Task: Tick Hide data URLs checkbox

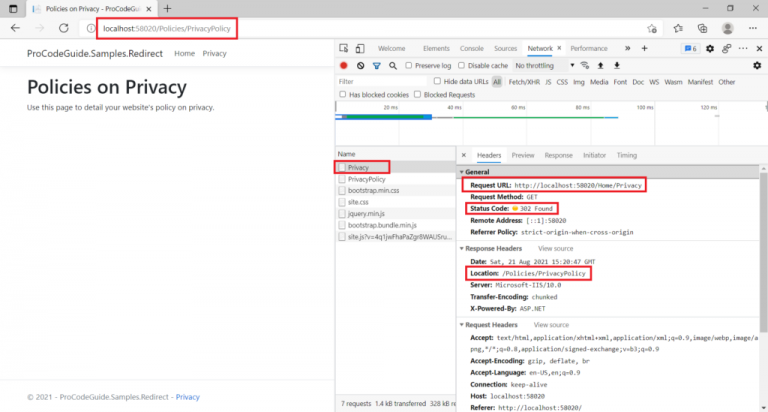Action: (438, 82)
